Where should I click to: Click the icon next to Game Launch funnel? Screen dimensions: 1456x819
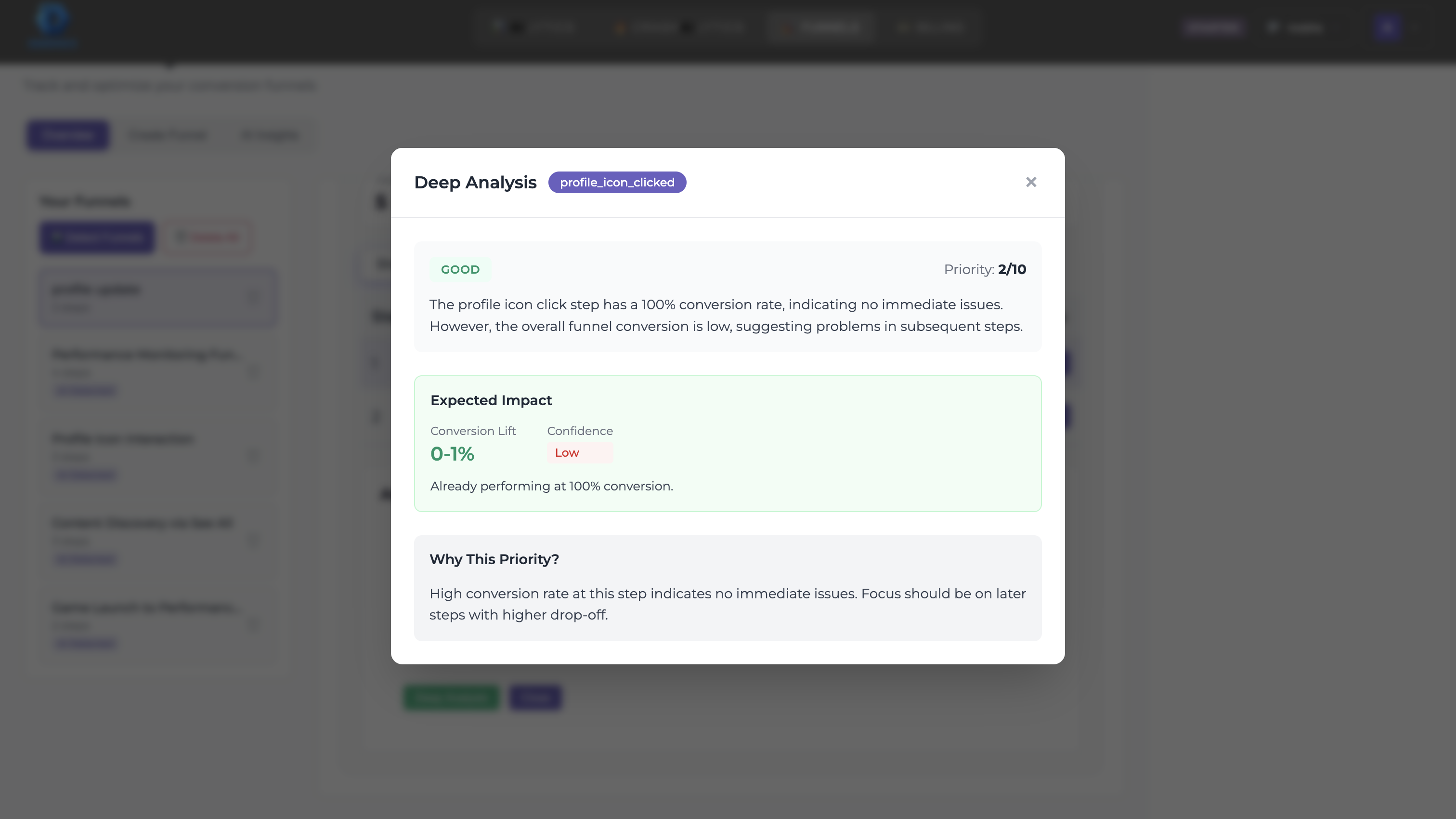point(253,625)
